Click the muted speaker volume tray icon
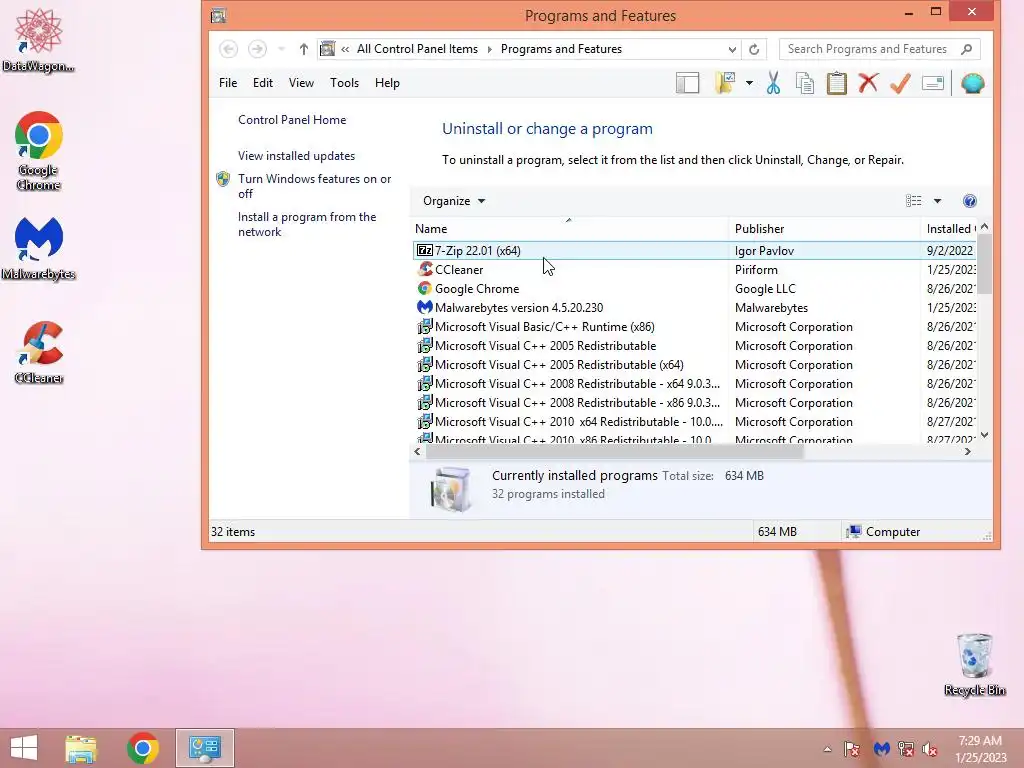1024x768 pixels. (x=930, y=749)
